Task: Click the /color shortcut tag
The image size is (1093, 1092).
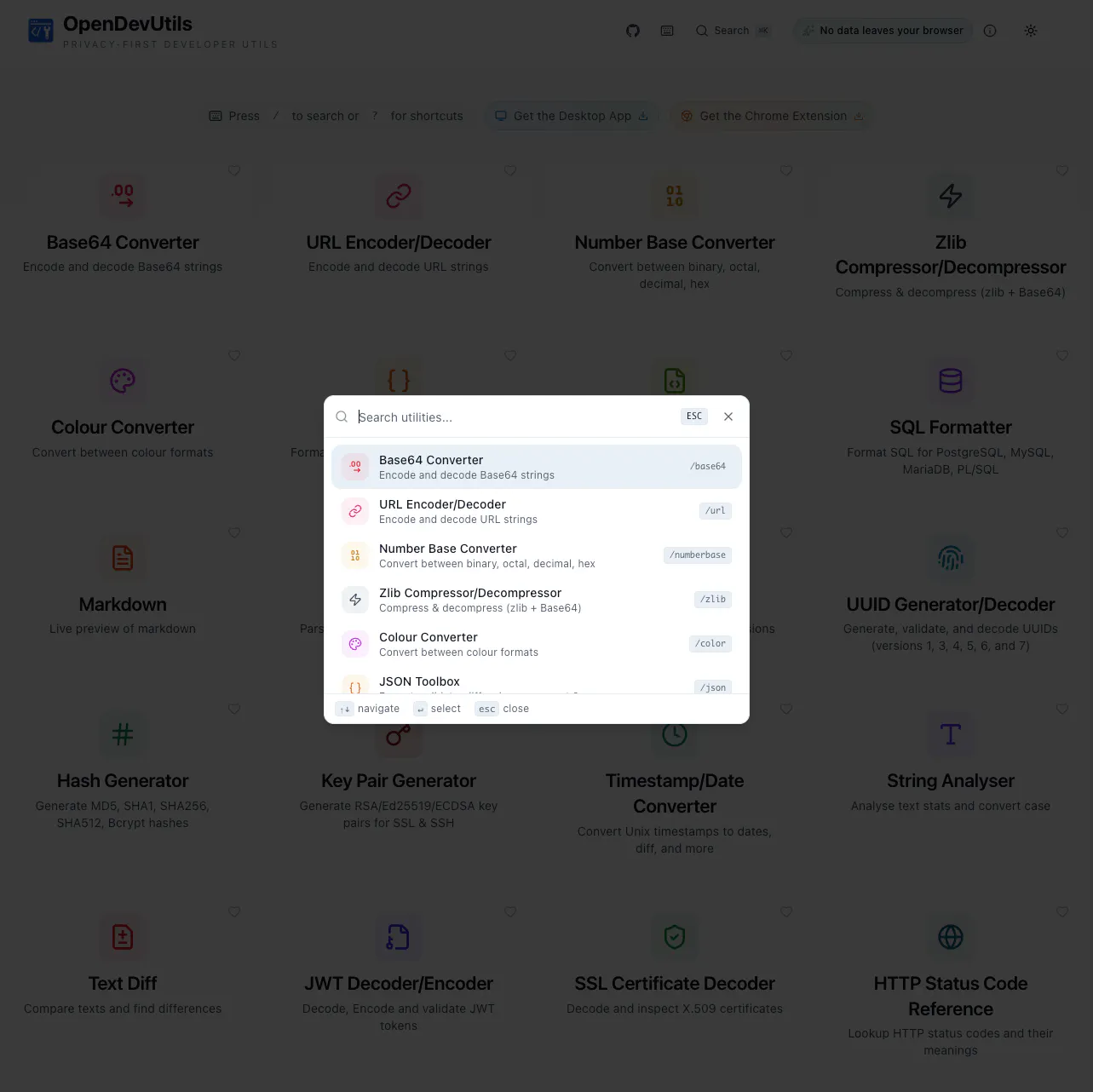Action: click(x=710, y=644)
